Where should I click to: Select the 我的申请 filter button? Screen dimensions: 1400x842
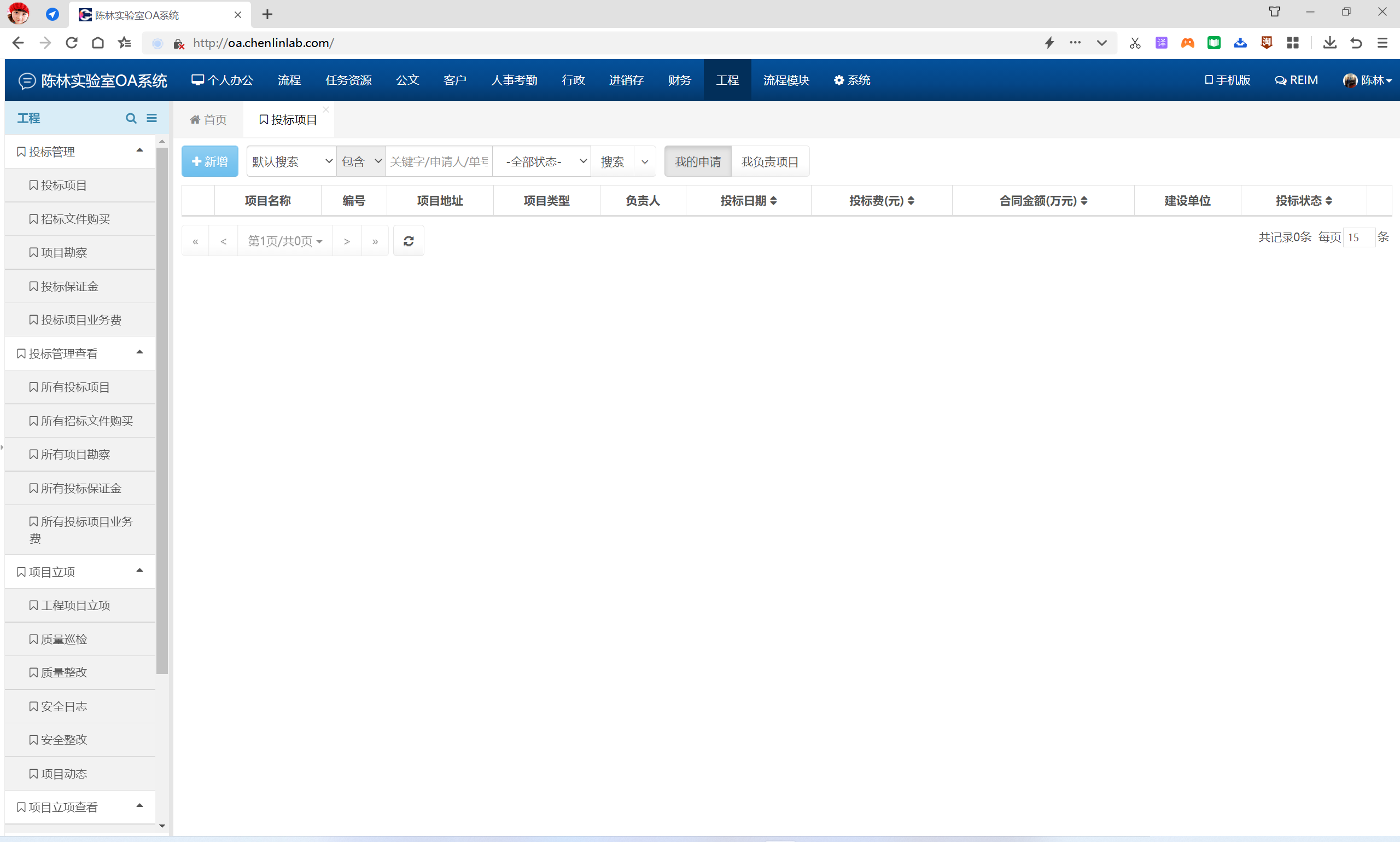tap(698, 162)
